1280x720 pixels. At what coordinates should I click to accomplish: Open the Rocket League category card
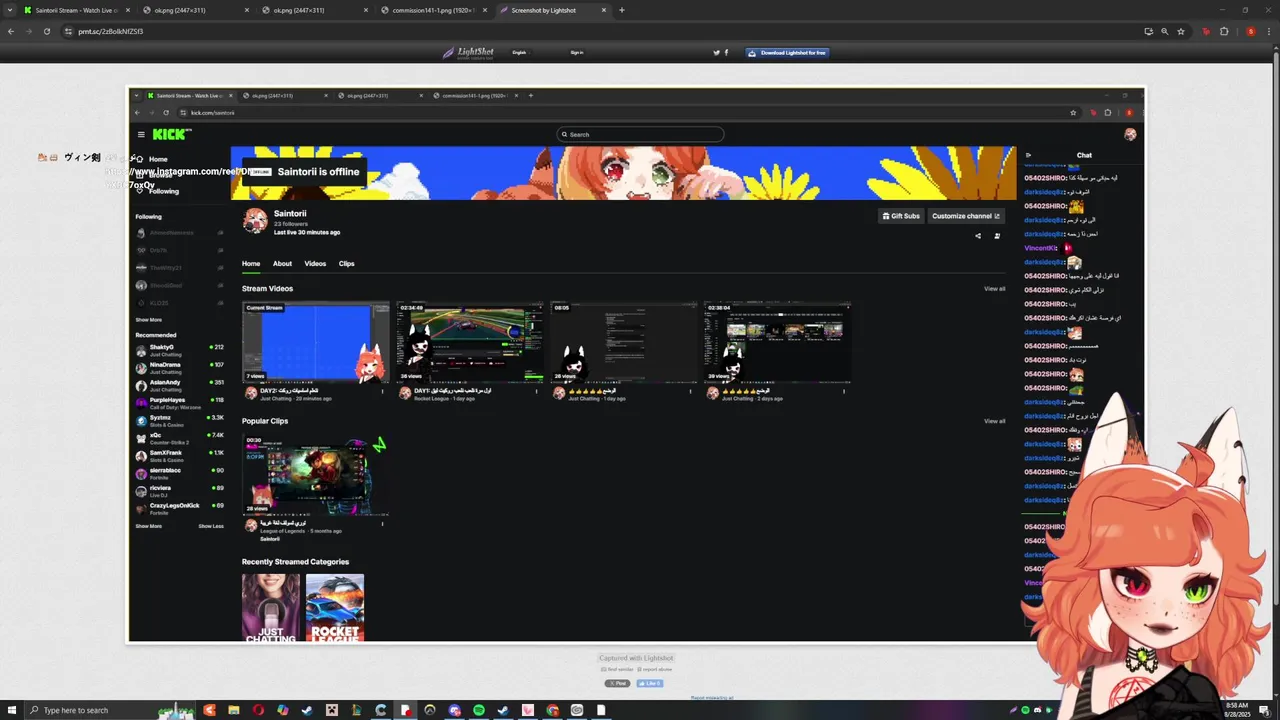pyautogui.click(x=335, y=608)
